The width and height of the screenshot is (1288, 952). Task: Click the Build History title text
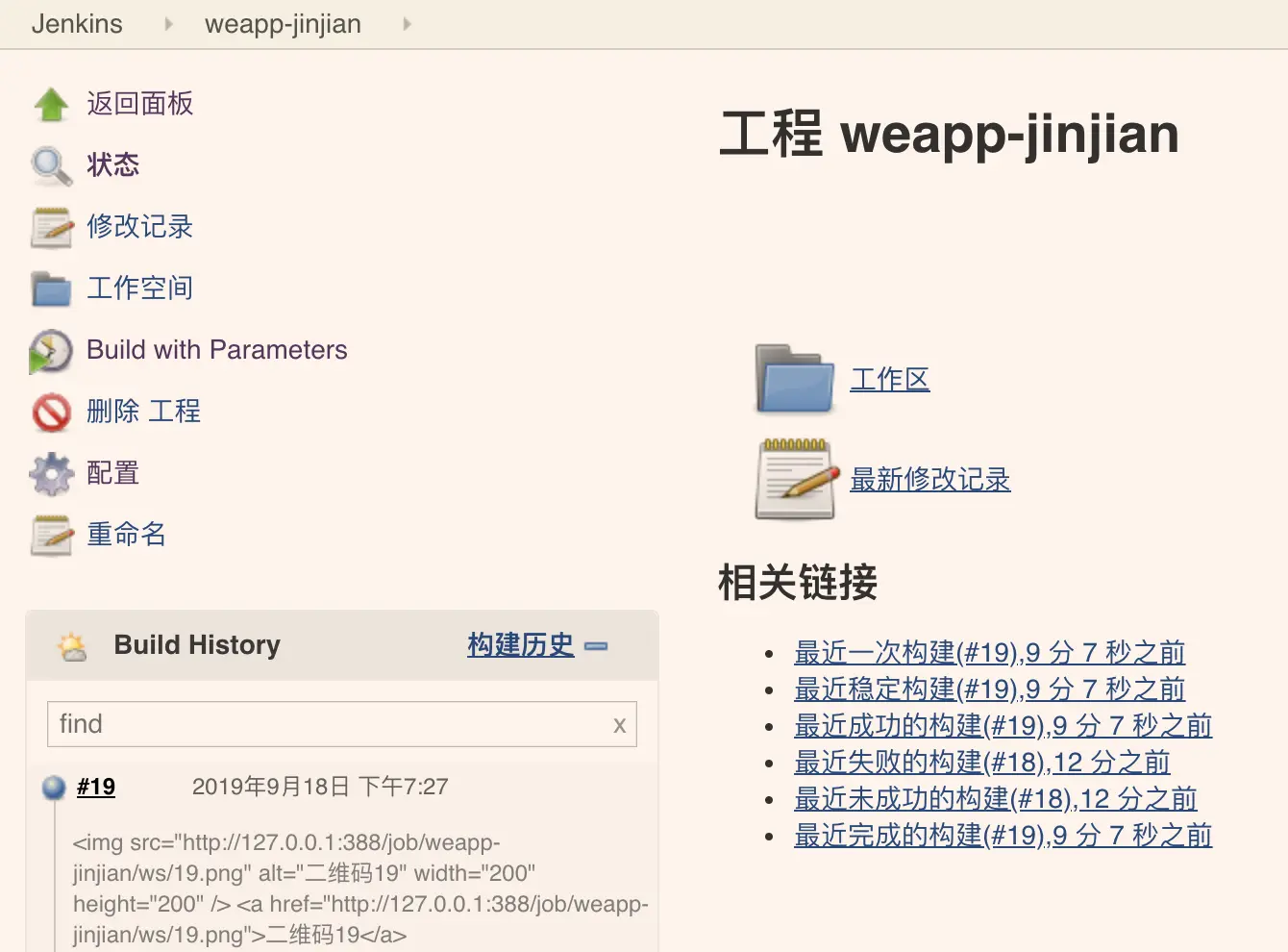tap(197, 645)
